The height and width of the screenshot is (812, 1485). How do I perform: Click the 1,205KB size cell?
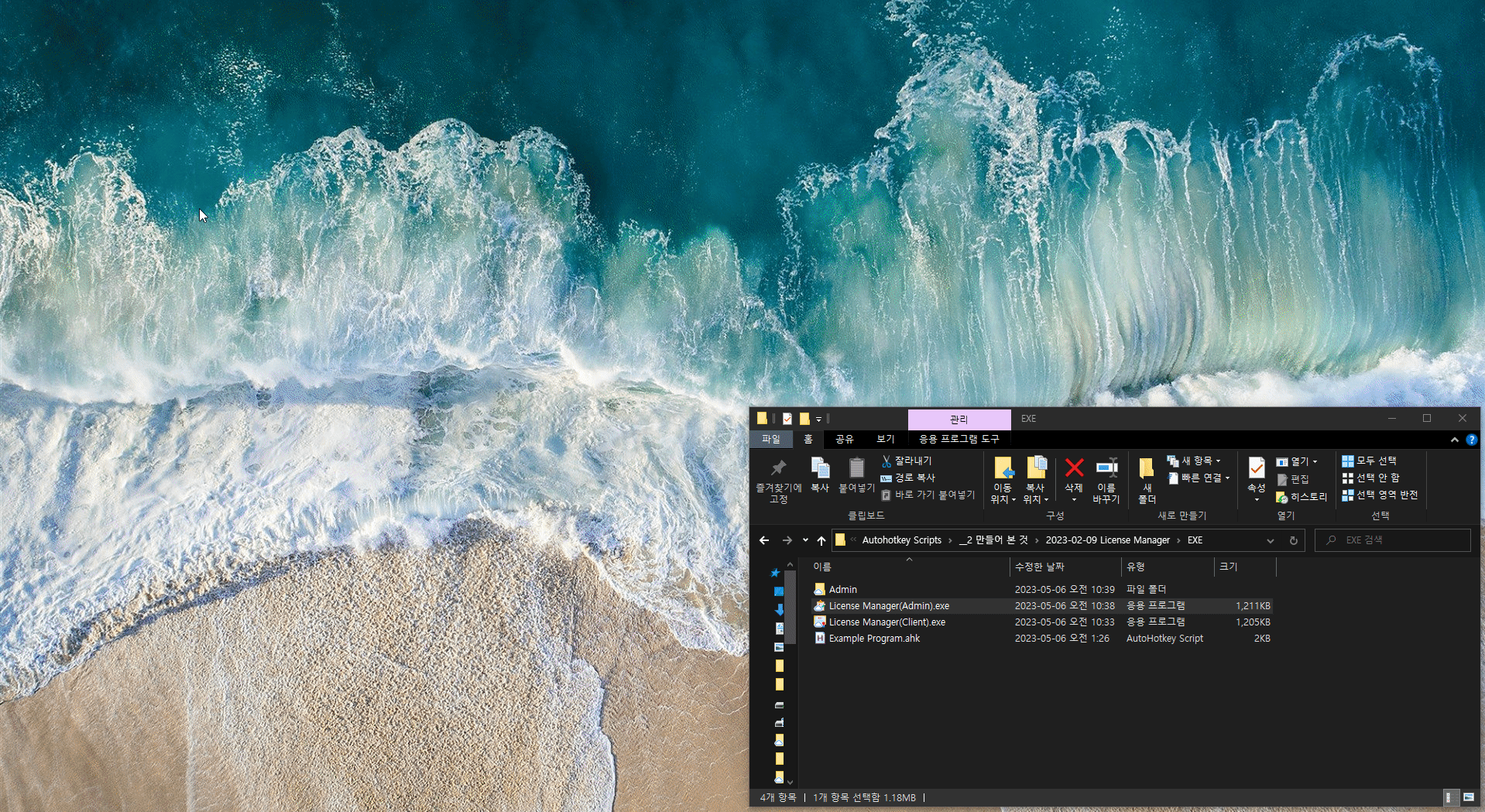point(1253,622)
